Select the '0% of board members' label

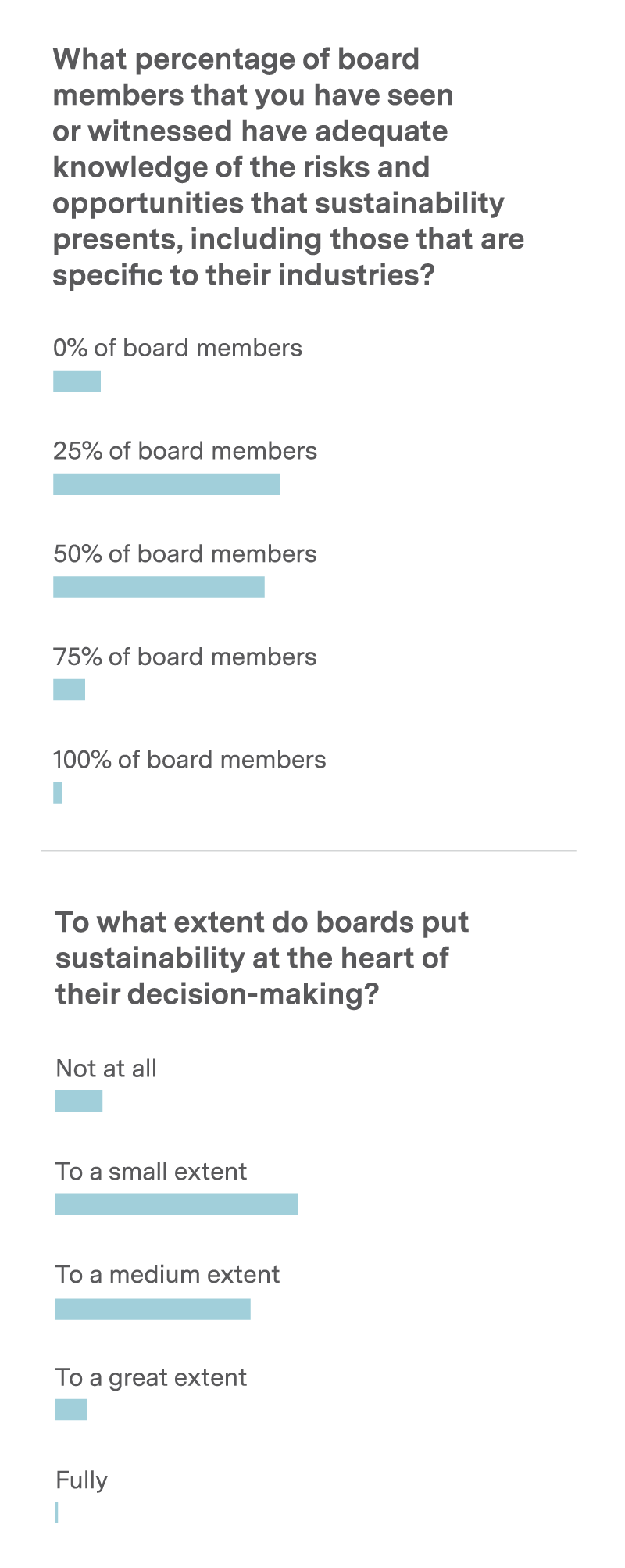pyautogui.click(x=177, y=348)
